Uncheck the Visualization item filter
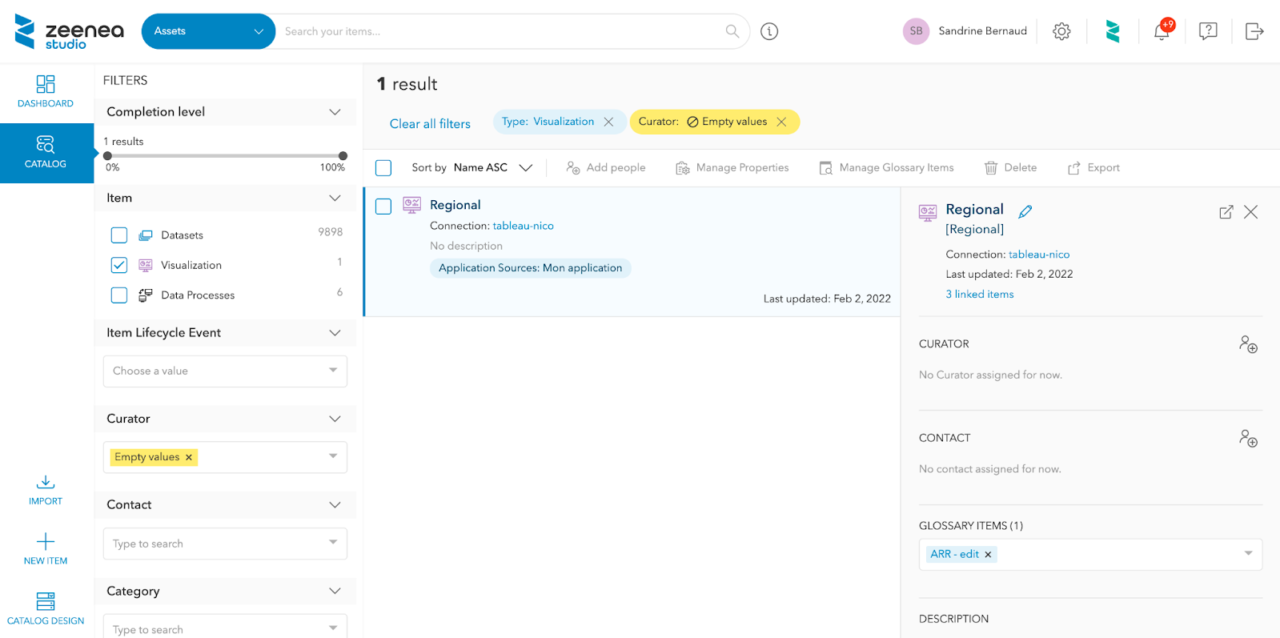The image size is (1280, 638). [119, 265]
